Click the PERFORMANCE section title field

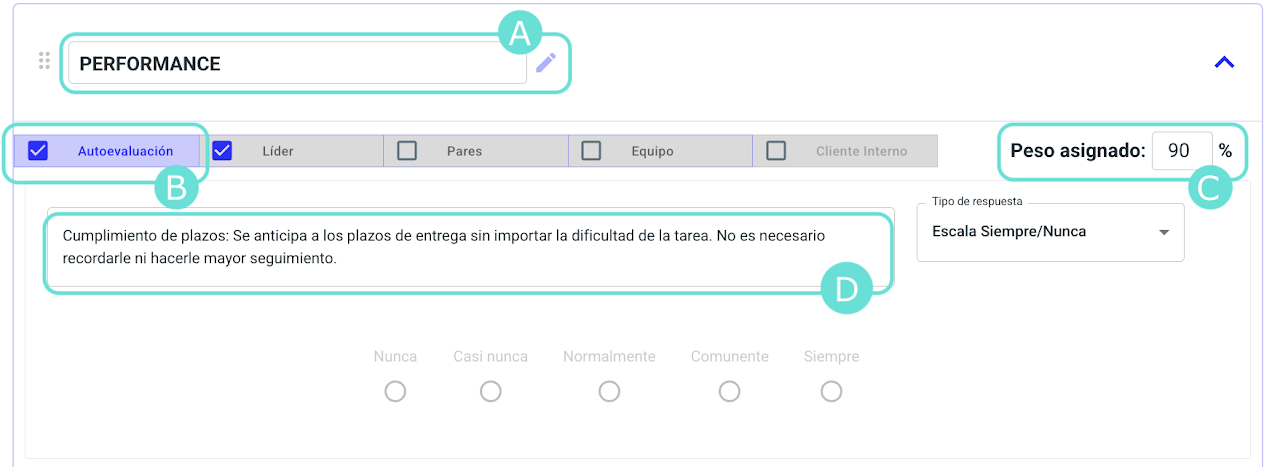297,64
